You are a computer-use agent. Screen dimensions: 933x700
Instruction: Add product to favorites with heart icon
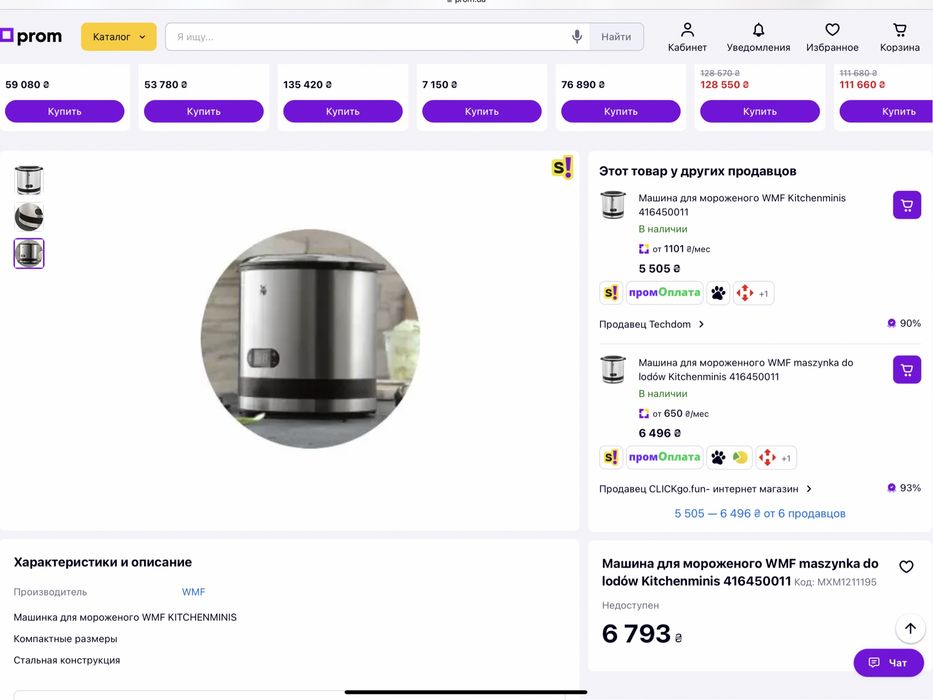point(906,567)
